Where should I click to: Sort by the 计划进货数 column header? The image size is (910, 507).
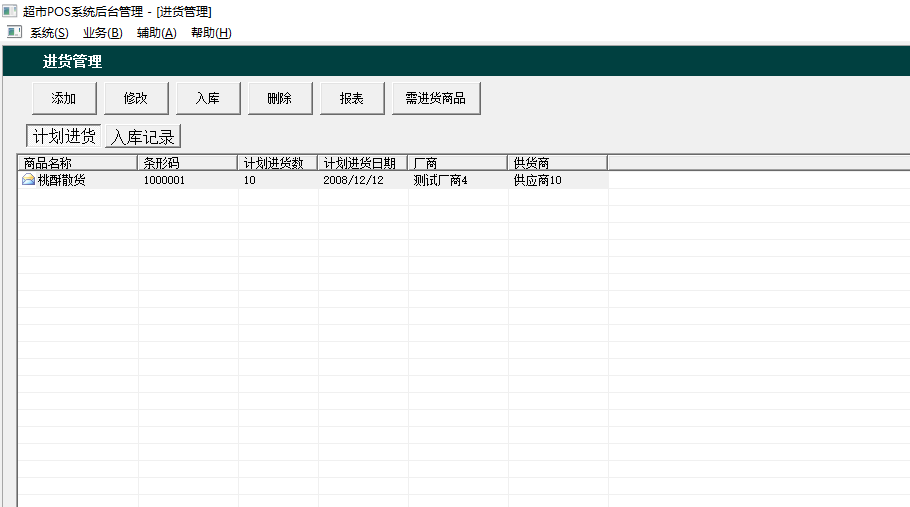(277, 162)
